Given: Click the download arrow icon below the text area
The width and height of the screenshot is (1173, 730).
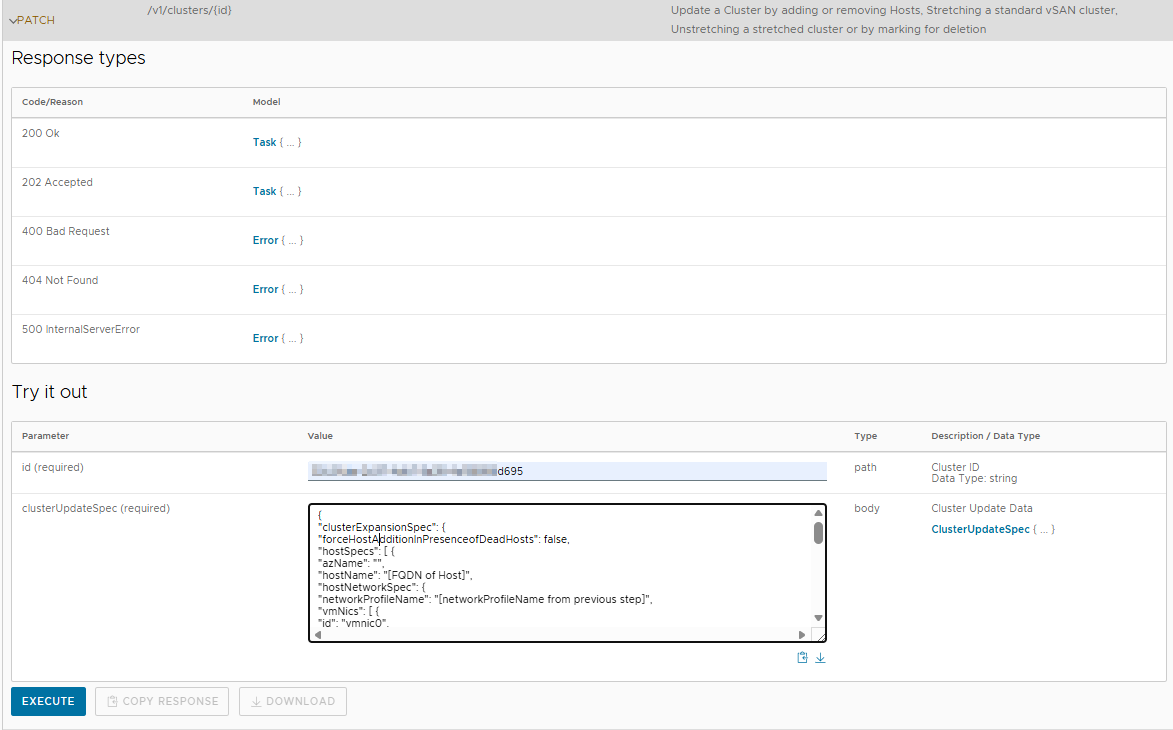Looking at the screenshot, I should 820,658.
